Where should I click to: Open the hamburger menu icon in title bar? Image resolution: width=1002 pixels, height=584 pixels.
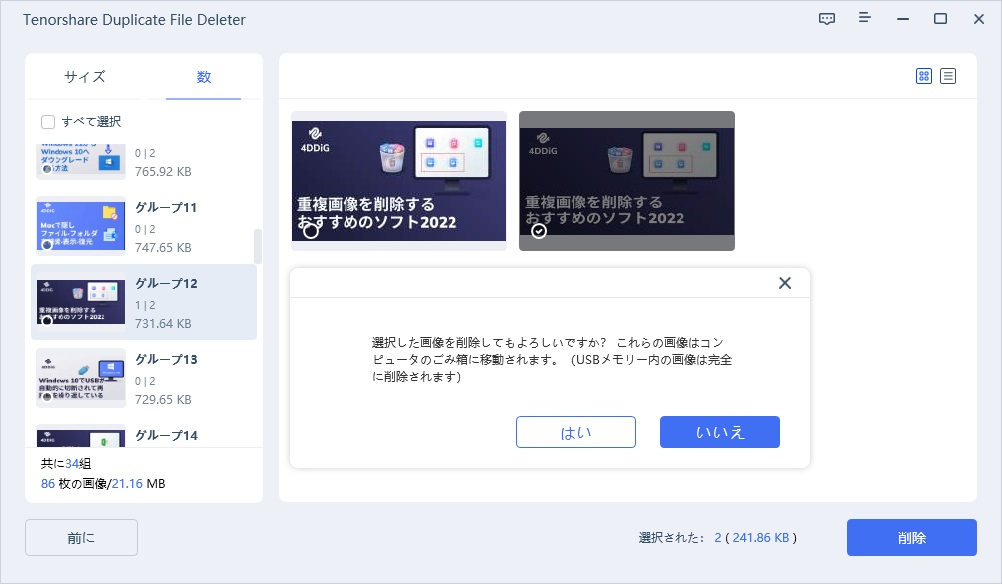coord(864,17)
